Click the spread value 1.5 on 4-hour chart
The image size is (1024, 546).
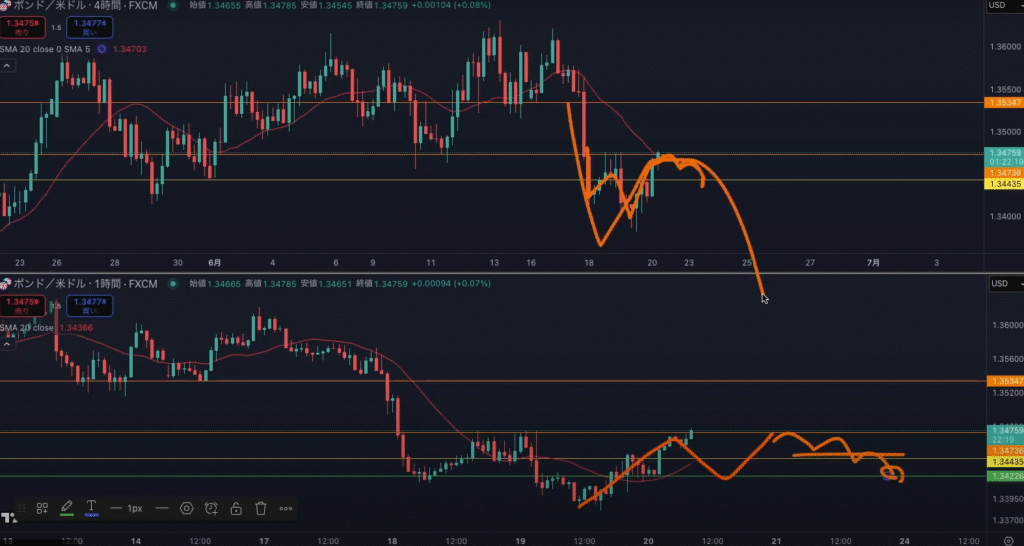tap(56, 27)
